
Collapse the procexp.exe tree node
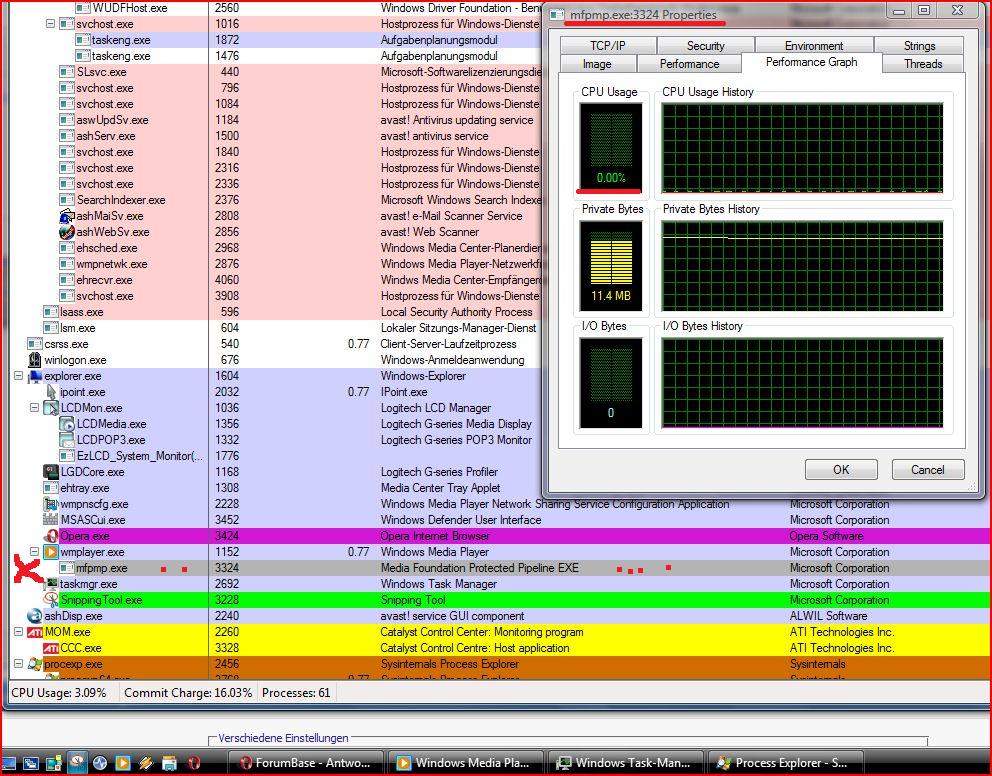pyautogui.click(x=18, y=664)
